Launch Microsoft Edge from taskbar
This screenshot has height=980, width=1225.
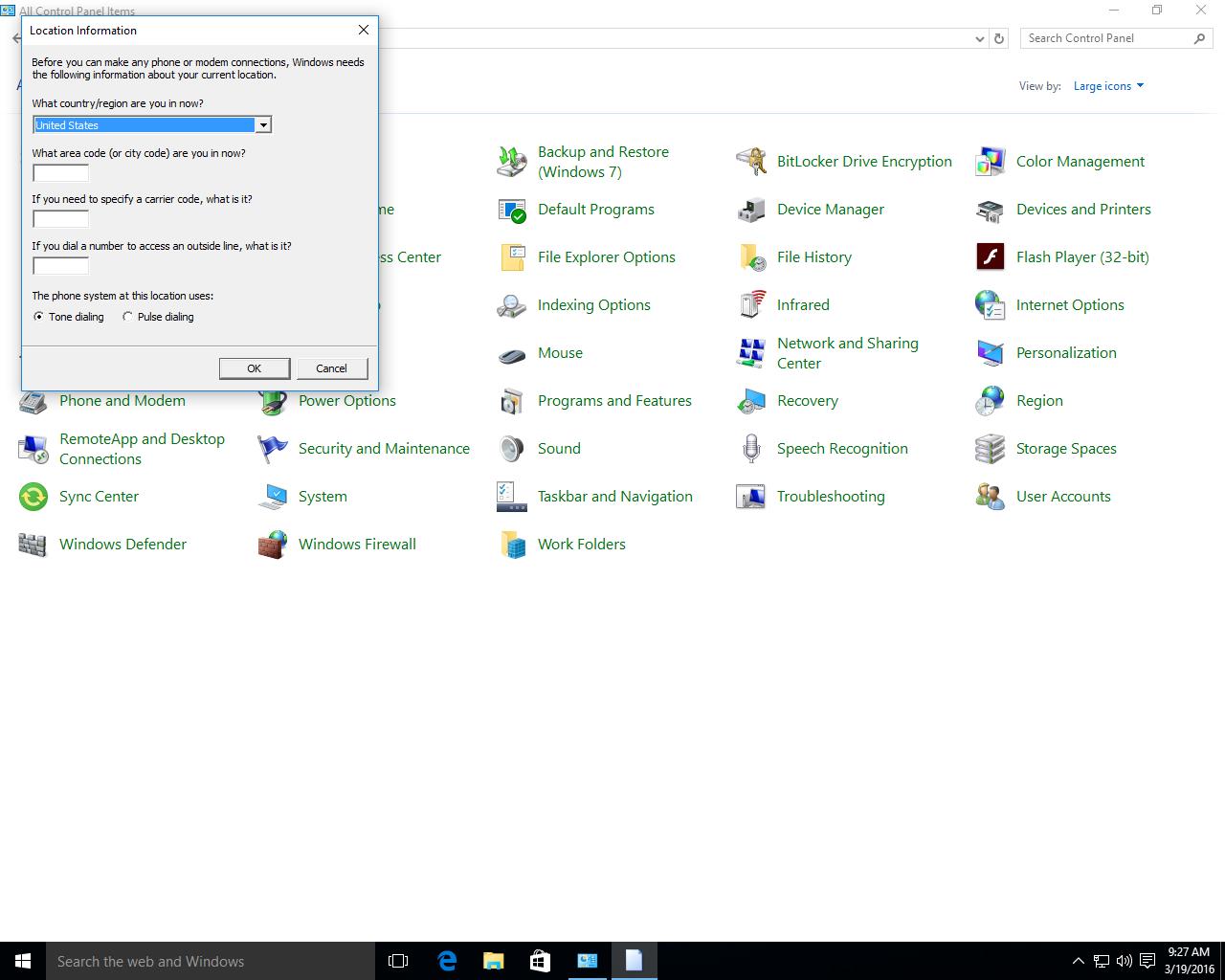[447, 961]
